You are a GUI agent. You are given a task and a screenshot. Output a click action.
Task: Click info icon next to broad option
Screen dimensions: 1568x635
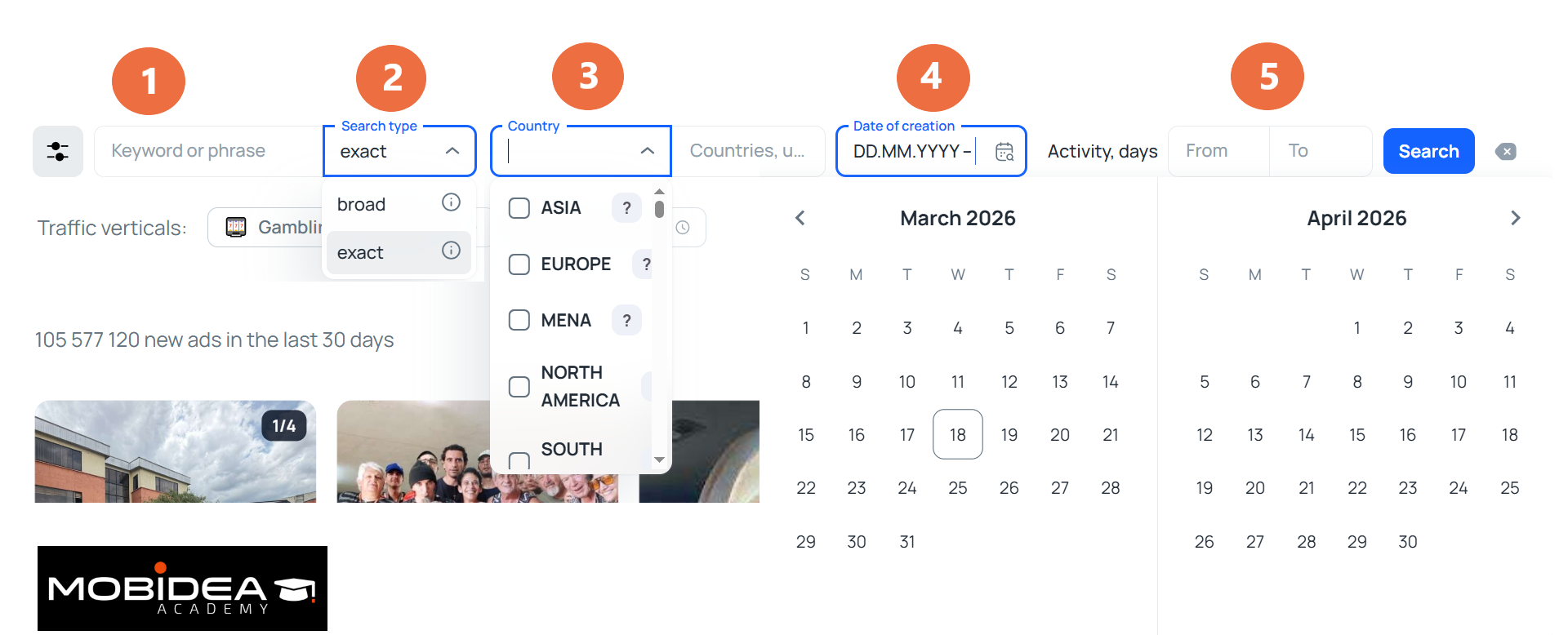451,202
